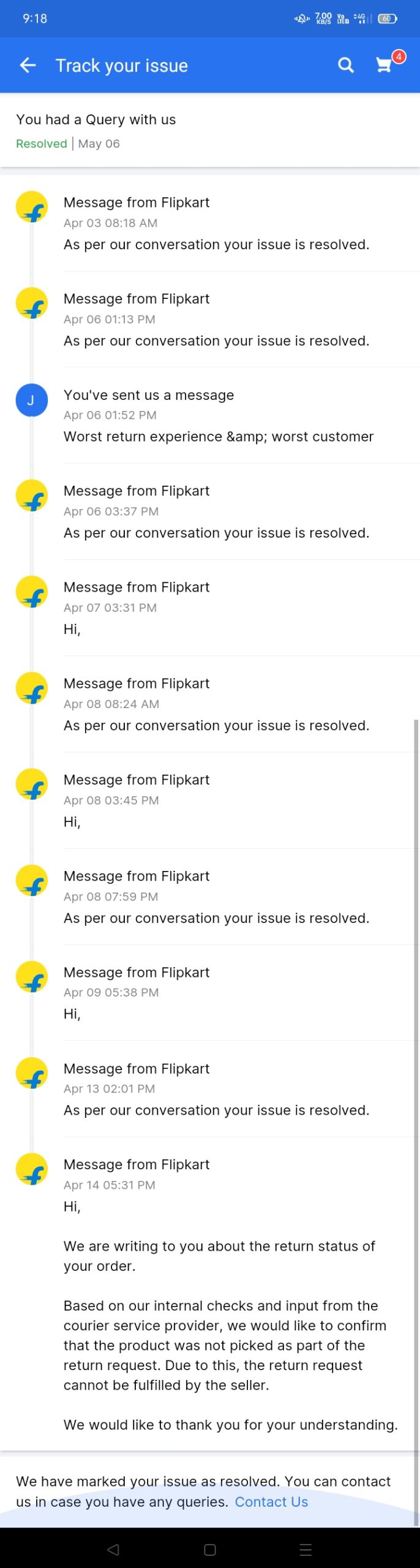Tap Flipkart logo beside Apr 14 05:31 PM message

32,1169
